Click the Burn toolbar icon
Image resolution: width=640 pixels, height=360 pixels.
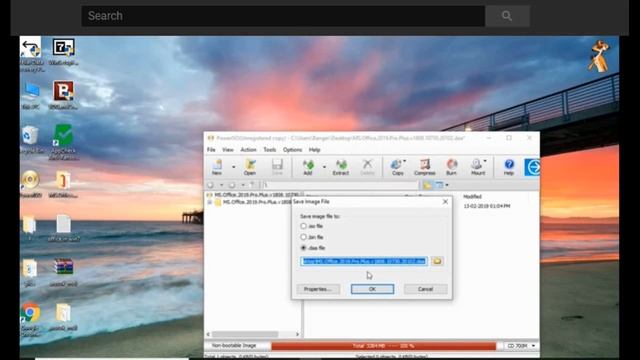pyautogui.click(x=451, y=167)
